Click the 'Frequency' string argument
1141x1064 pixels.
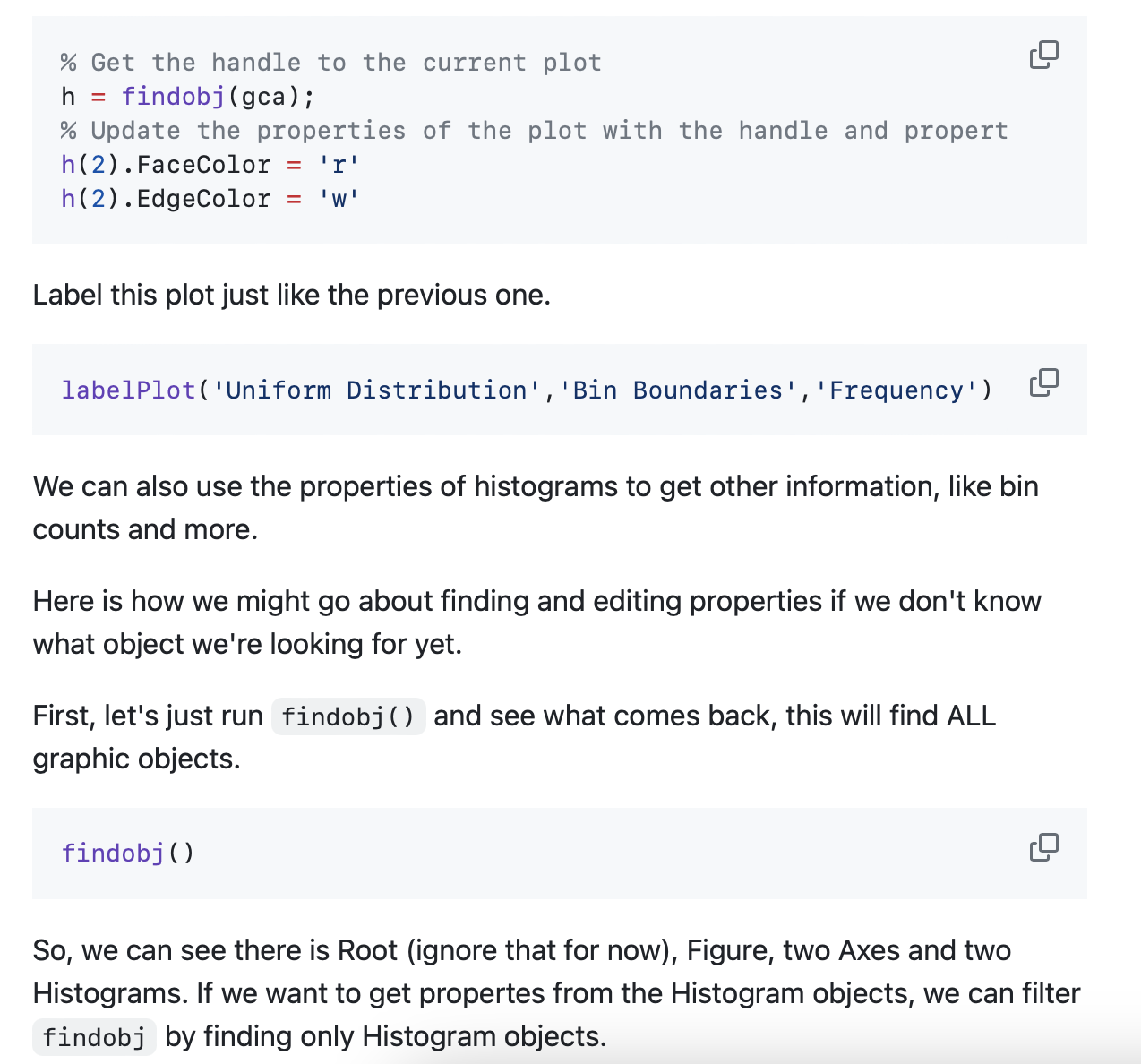tap(896, 390)
